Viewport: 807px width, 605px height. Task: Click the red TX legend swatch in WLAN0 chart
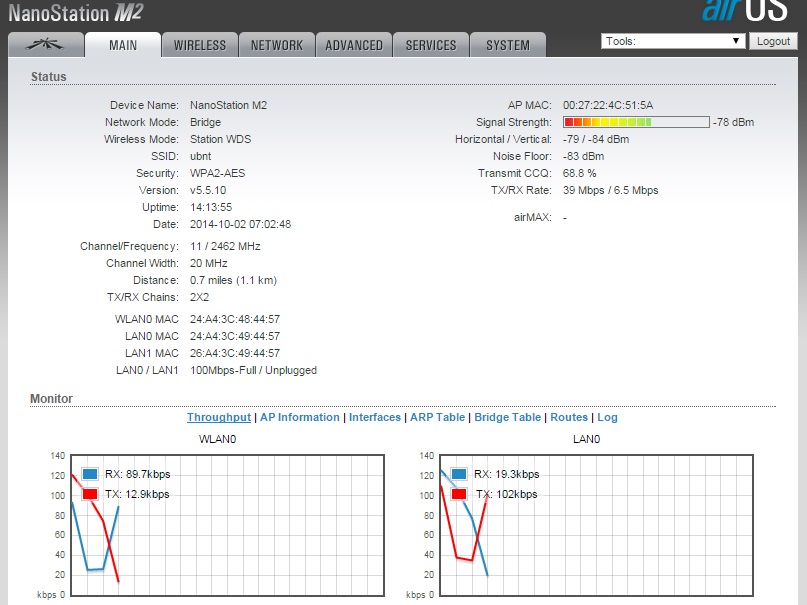coord(90,494)
